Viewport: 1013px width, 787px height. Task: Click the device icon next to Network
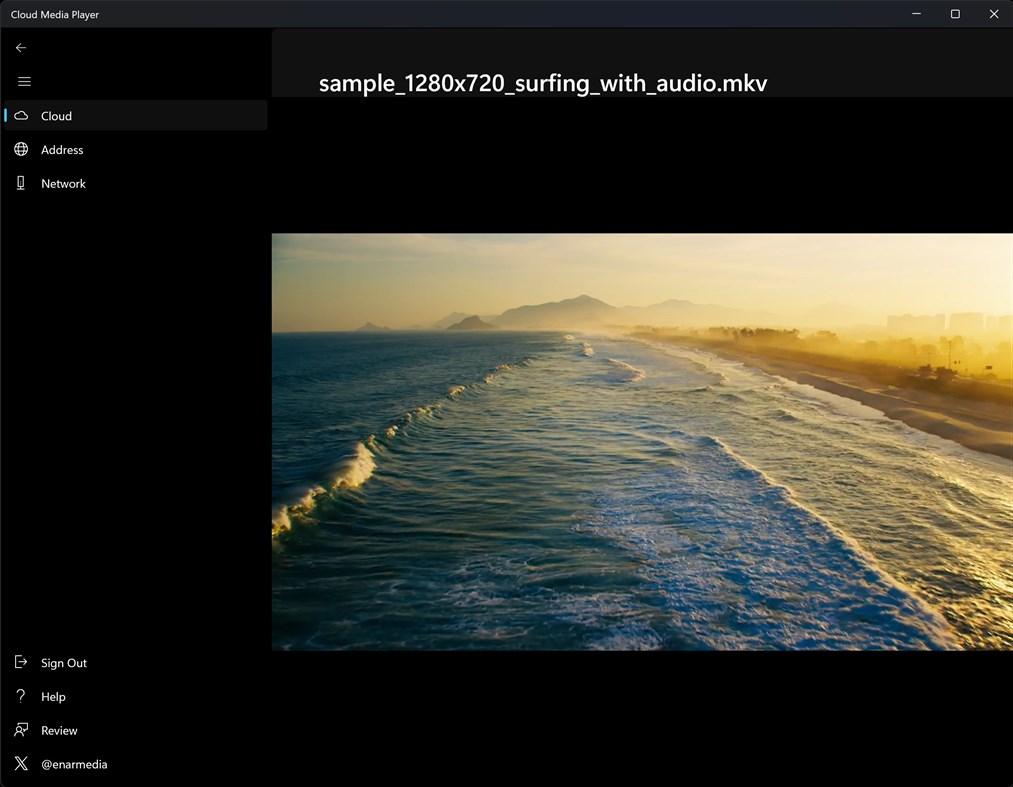pyautogui.click(x=20, y=183)
